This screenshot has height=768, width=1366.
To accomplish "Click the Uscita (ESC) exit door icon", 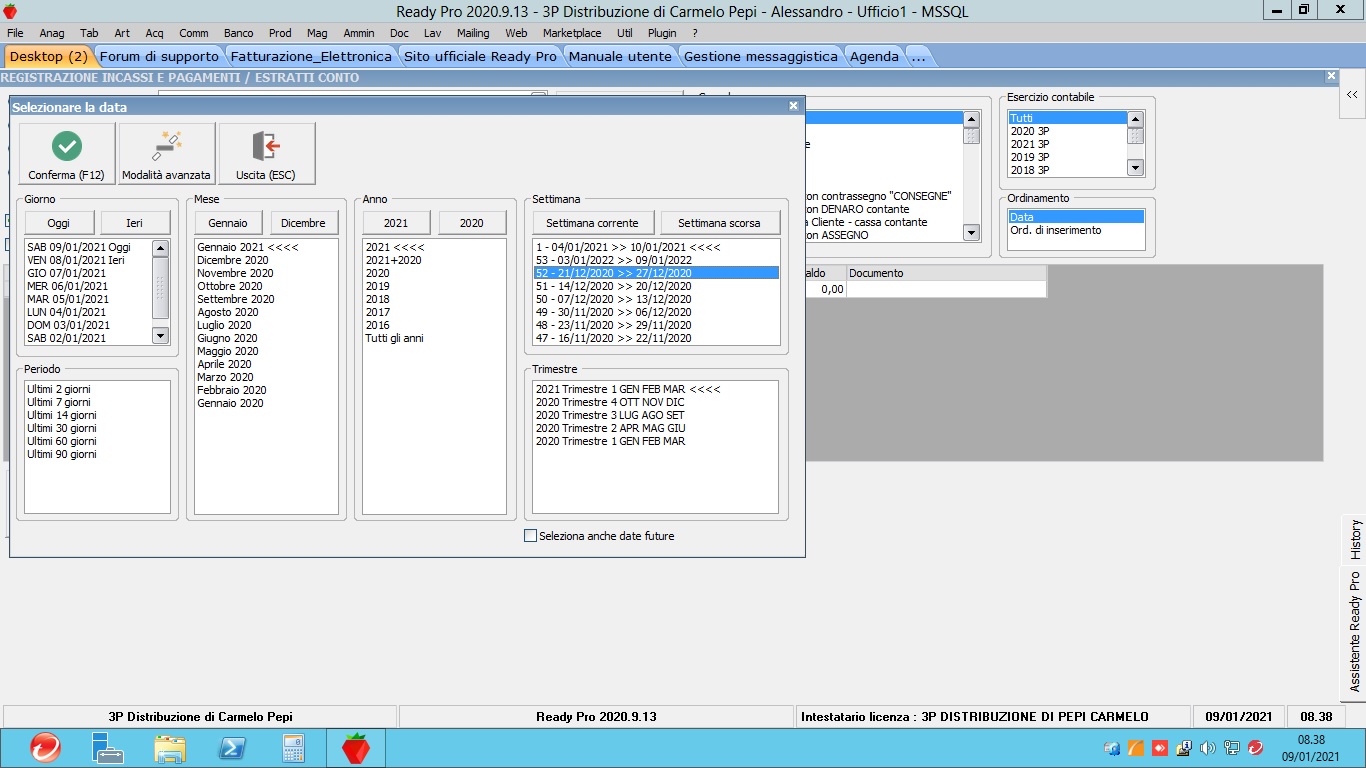I will point(266,154).
